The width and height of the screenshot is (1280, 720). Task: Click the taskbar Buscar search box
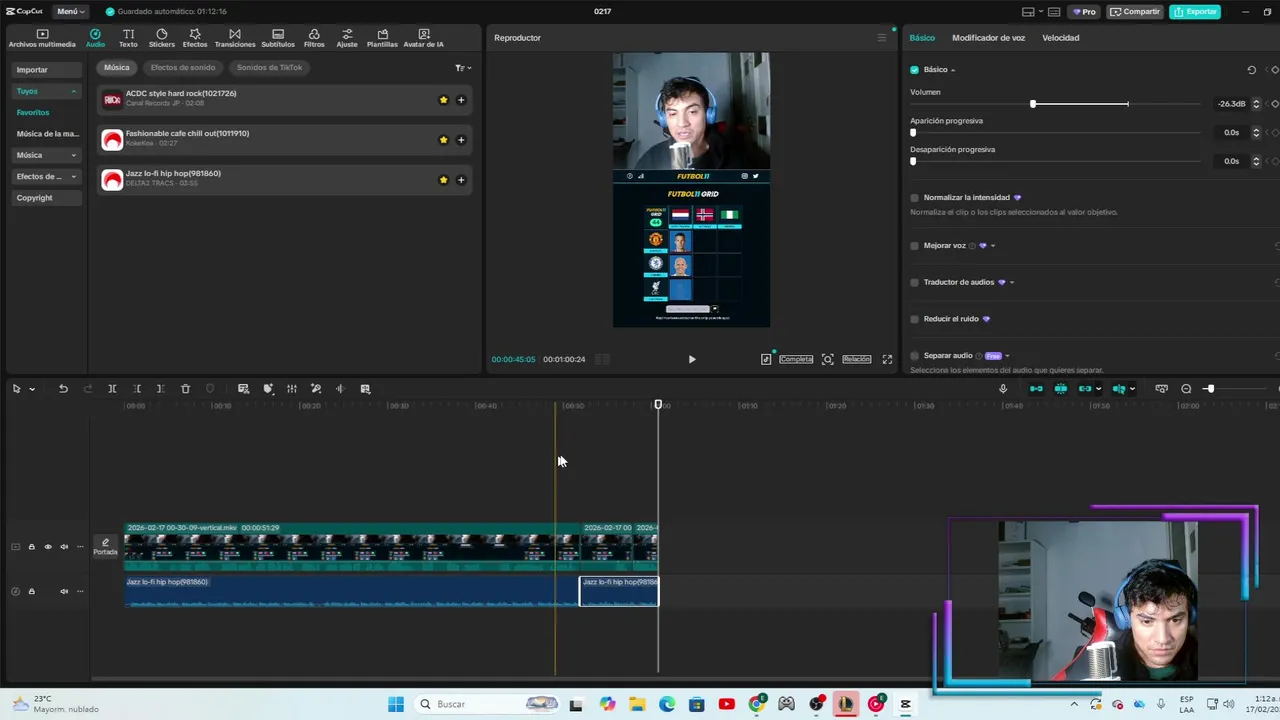[x=486, y=704]
